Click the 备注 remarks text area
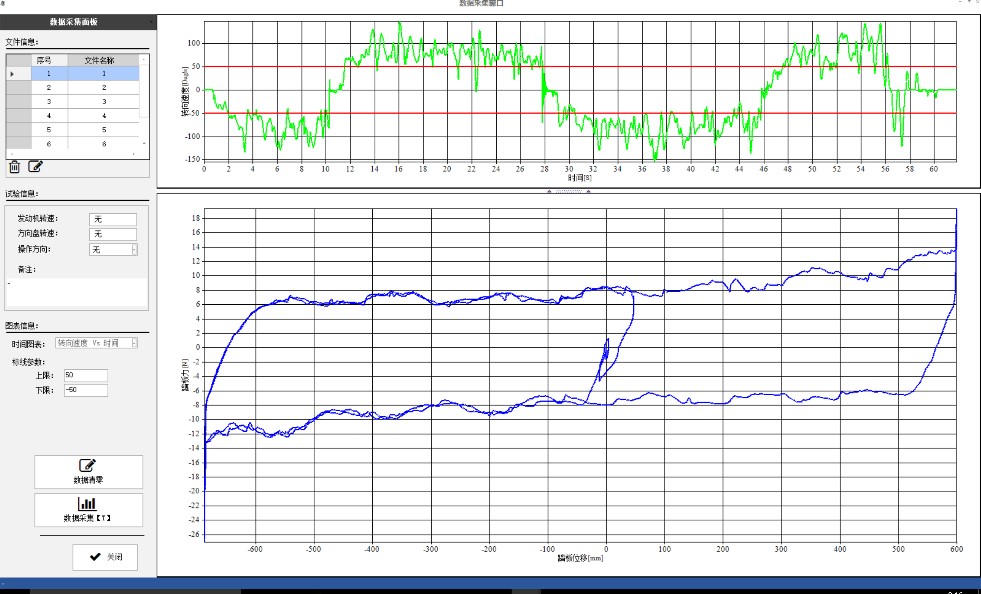981x594 pixels. pyautogui.click(x=76, y=292)
